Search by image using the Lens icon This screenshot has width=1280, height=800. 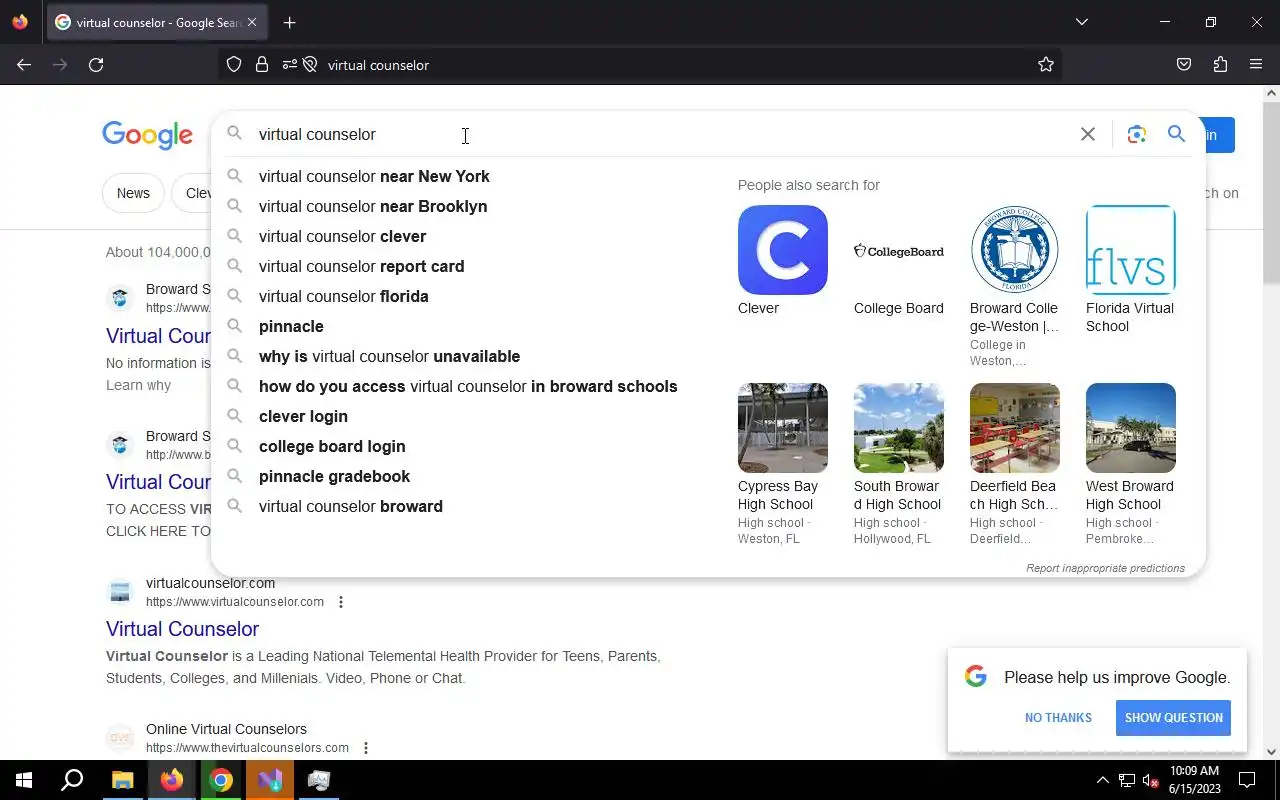coord(1136,134)
